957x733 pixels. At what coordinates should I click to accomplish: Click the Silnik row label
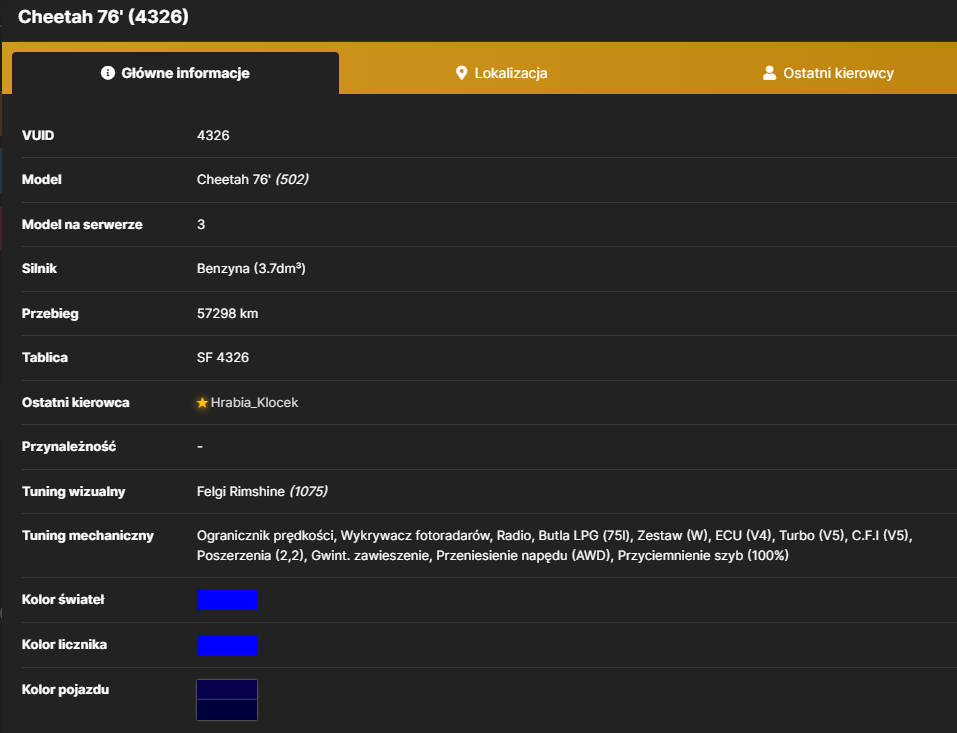(x=39, y=269)
